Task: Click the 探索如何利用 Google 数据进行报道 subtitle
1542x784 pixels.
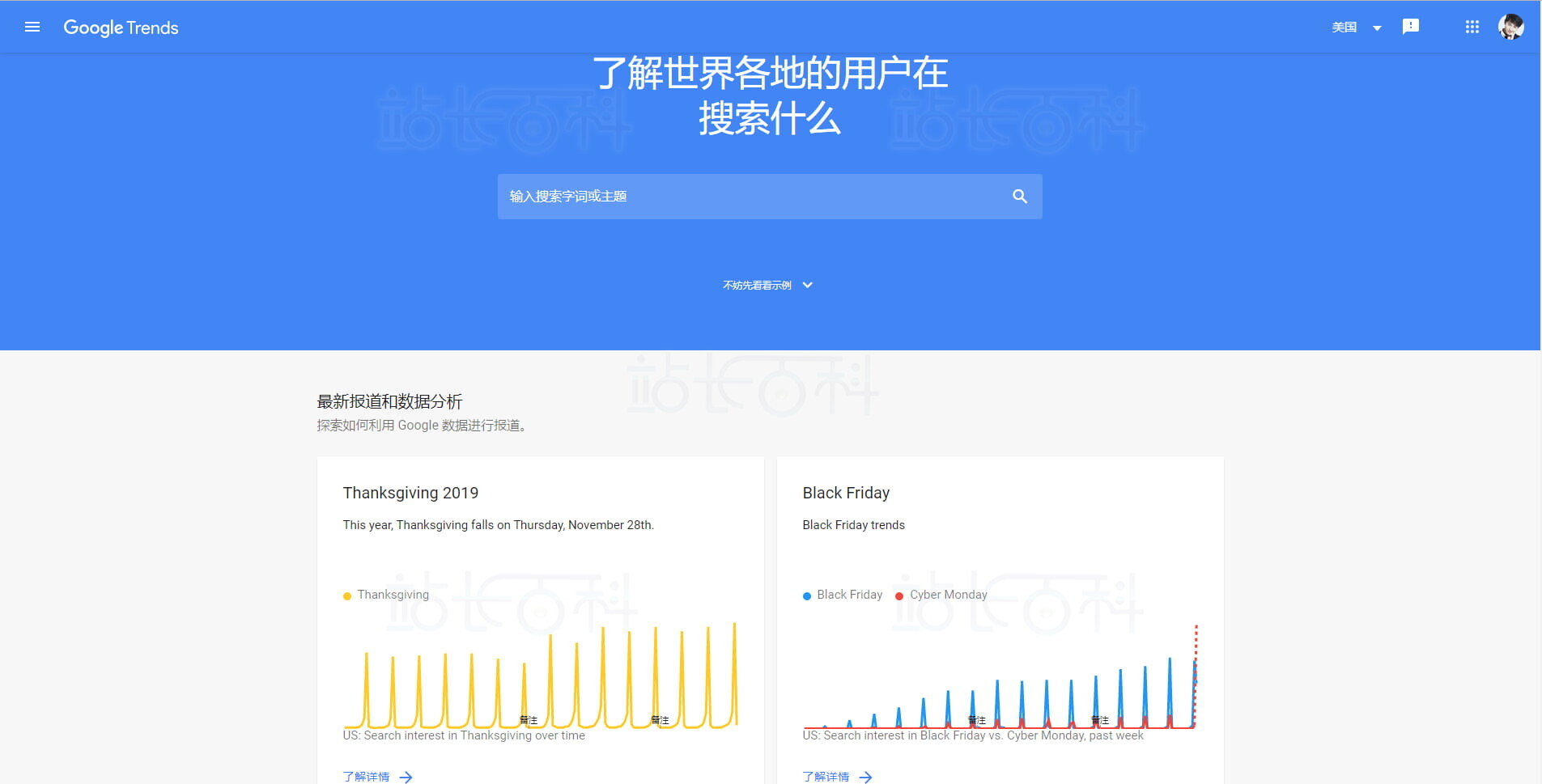Action: 422,426
